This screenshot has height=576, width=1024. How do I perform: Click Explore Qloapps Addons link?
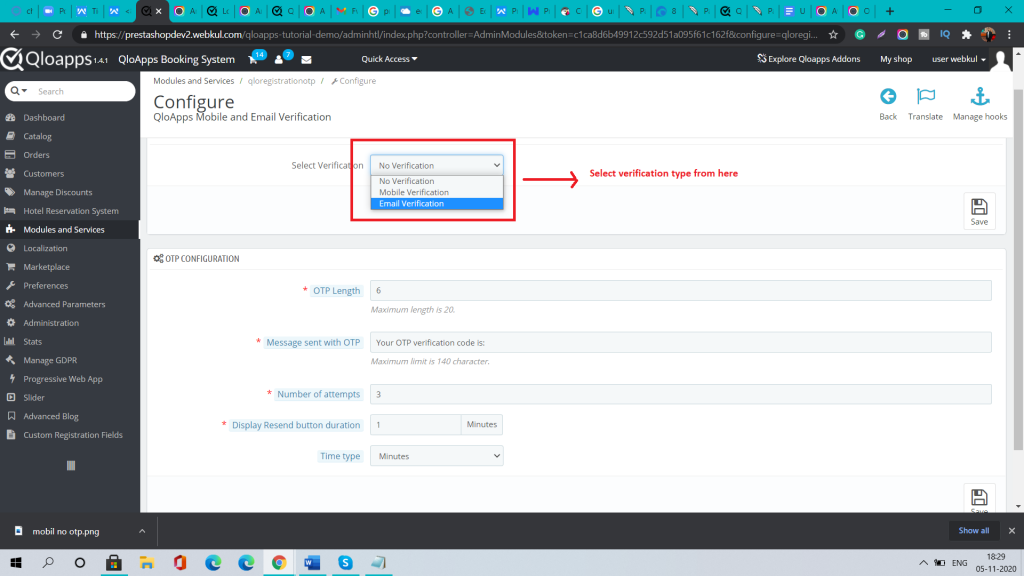(808, 59)
